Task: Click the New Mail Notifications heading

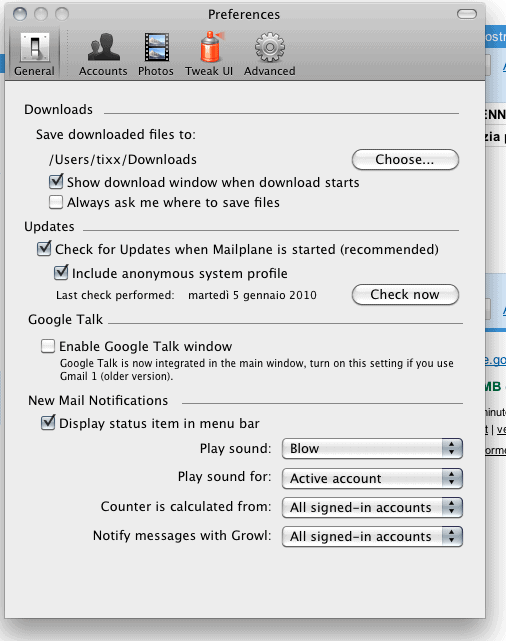Action: click(x=98, y=400)
